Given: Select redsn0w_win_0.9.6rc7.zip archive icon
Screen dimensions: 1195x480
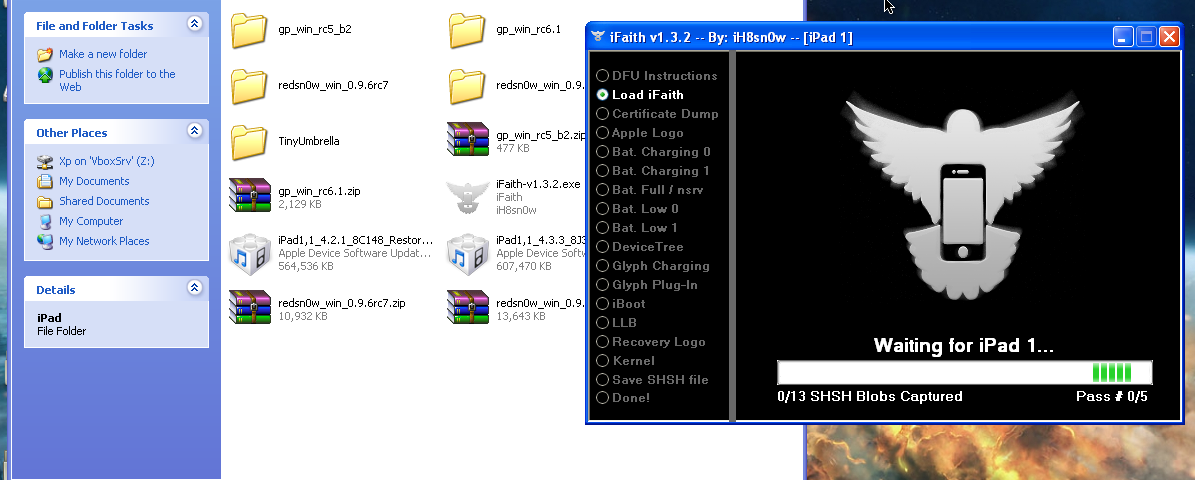Looking at the screenshot, I should point(250,307).
